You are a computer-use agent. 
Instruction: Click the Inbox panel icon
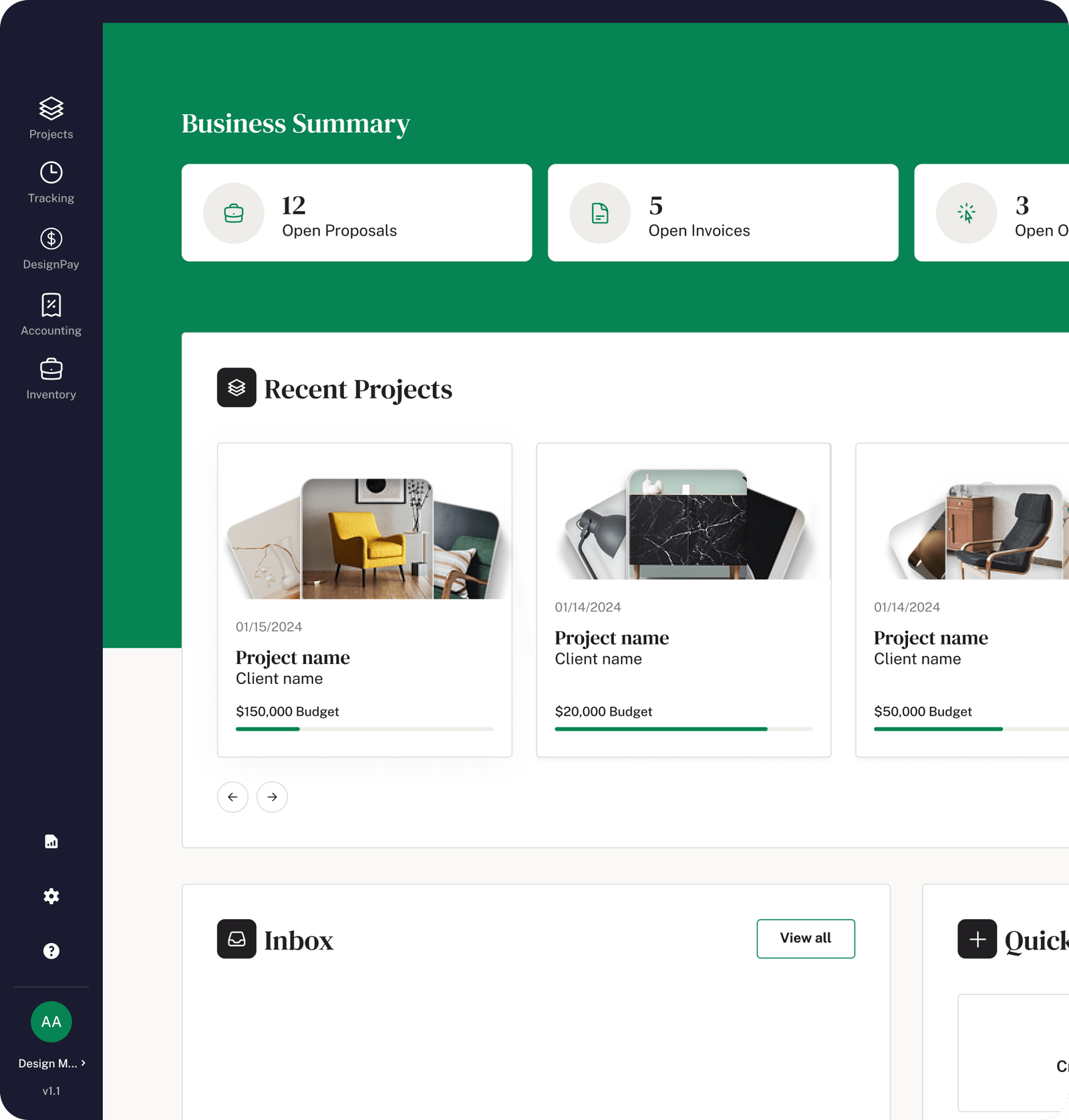237,939
